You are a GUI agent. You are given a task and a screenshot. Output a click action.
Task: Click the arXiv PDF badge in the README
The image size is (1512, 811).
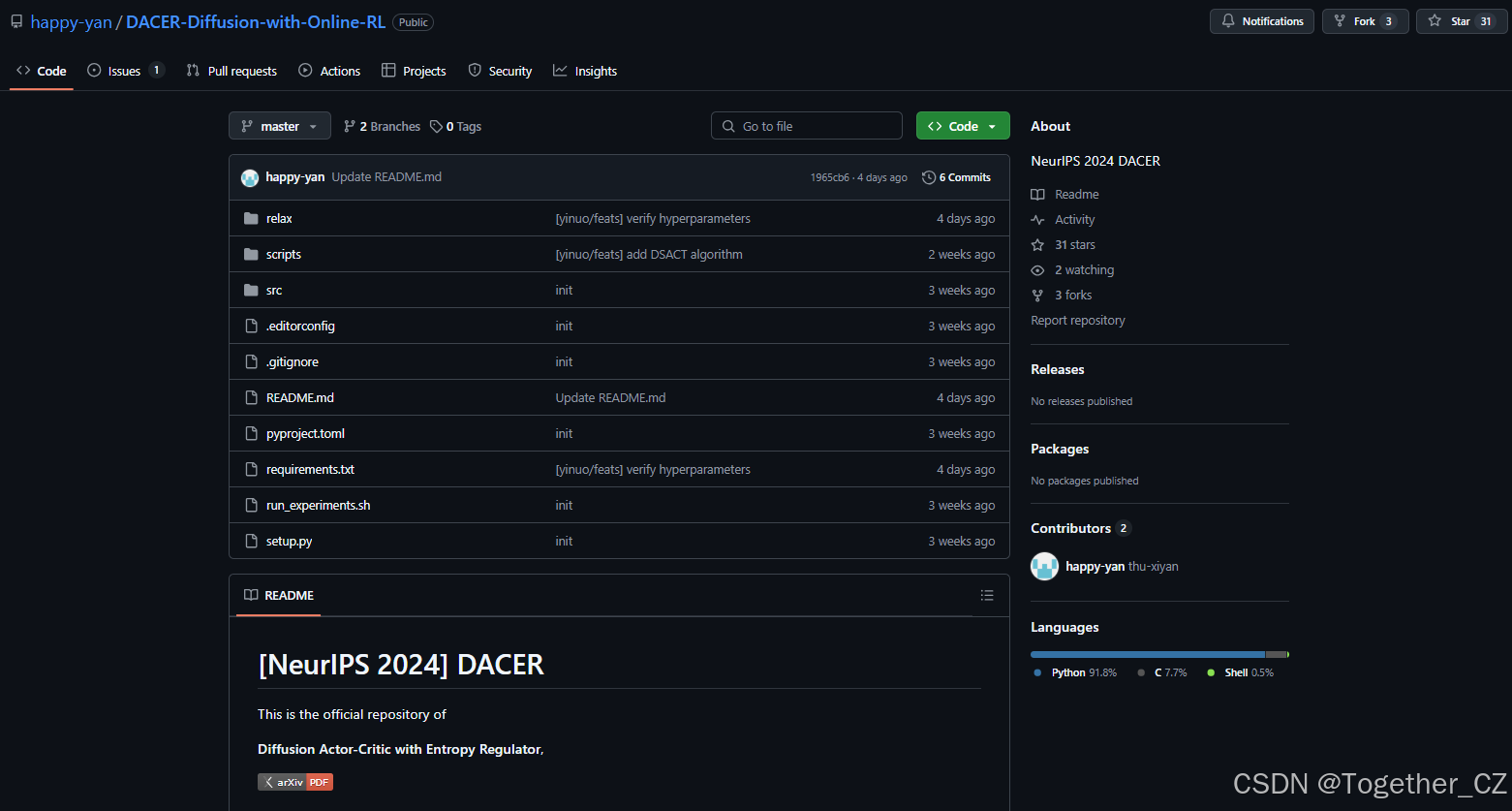(294, 782)
